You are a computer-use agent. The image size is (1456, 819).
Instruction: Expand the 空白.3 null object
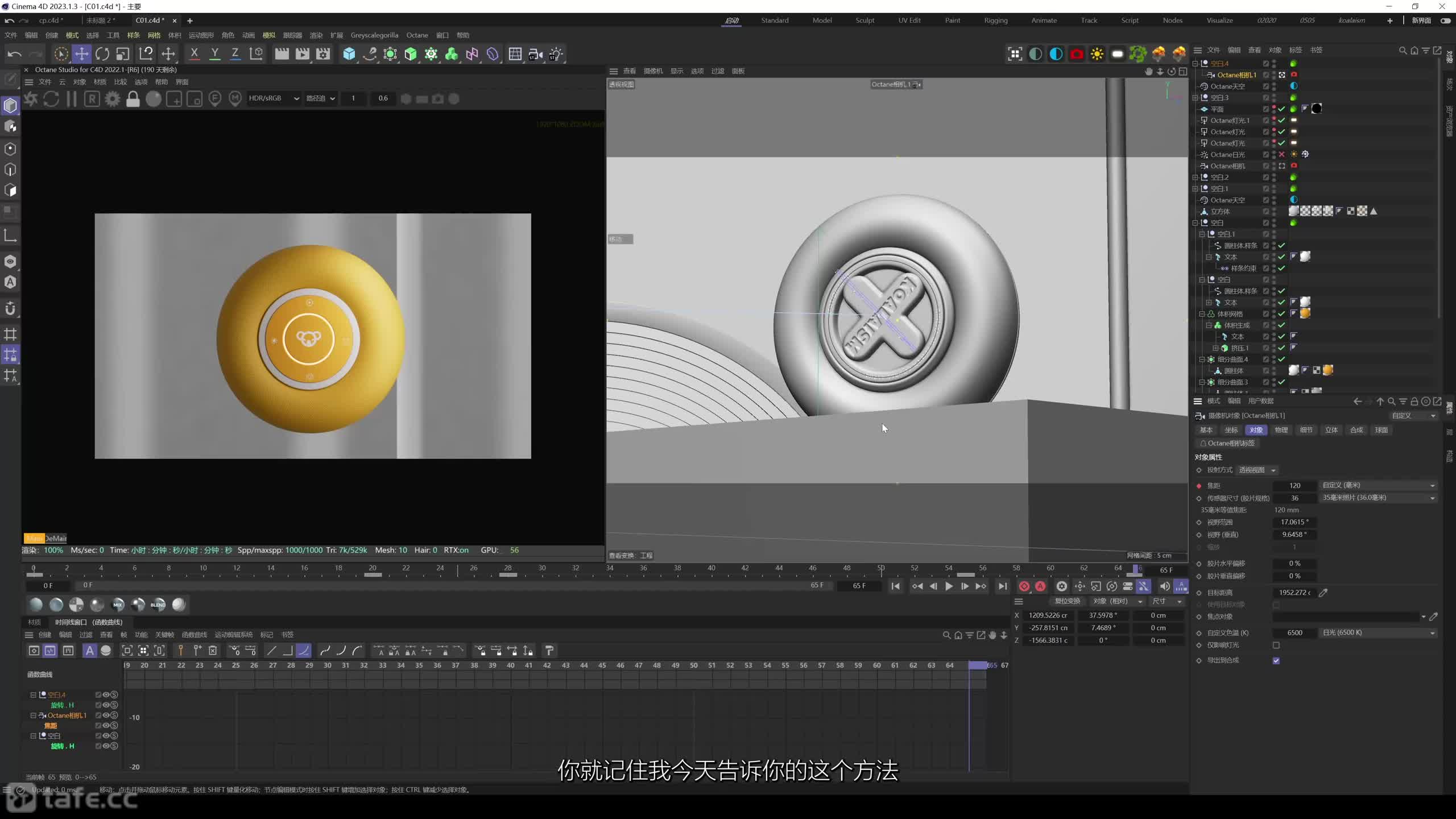pos(1196,98)
